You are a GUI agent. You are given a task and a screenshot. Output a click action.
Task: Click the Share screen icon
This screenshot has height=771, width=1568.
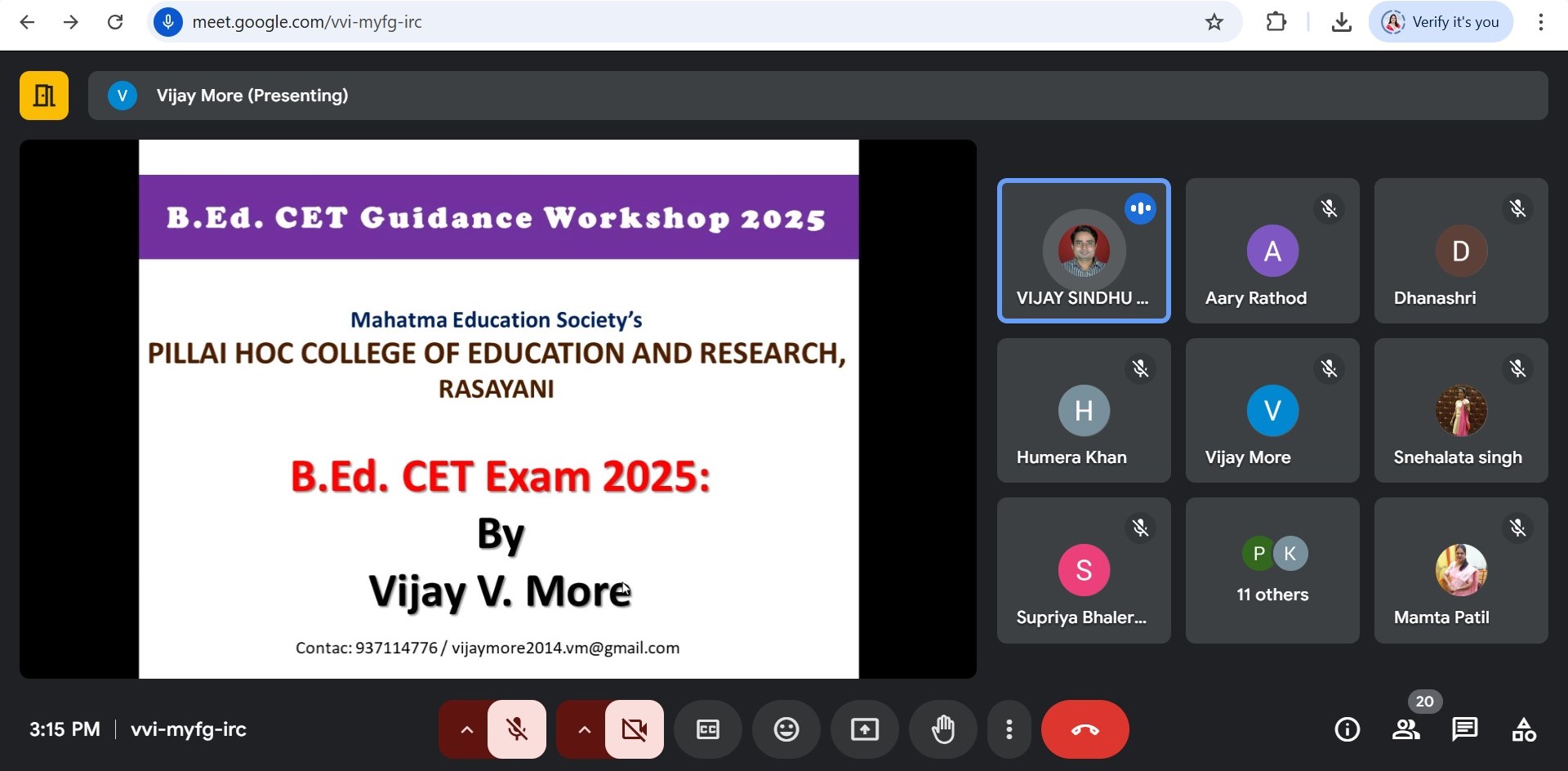[865, 729]
